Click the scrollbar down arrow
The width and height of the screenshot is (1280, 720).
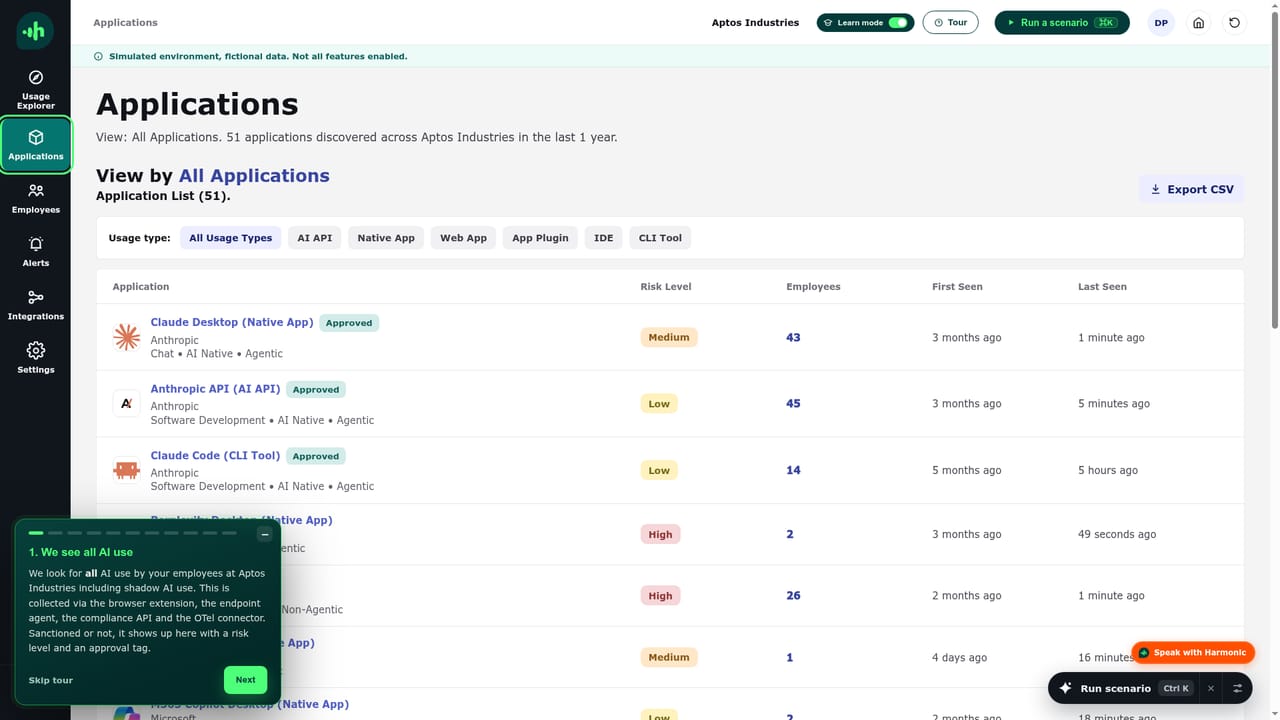[x=1274, y=713]
